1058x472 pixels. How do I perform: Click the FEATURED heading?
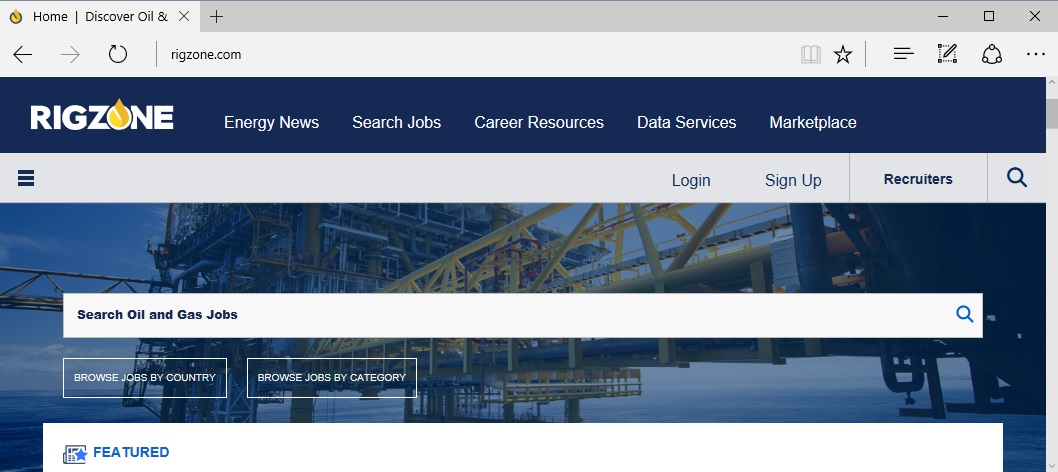(x=131, y=452)
